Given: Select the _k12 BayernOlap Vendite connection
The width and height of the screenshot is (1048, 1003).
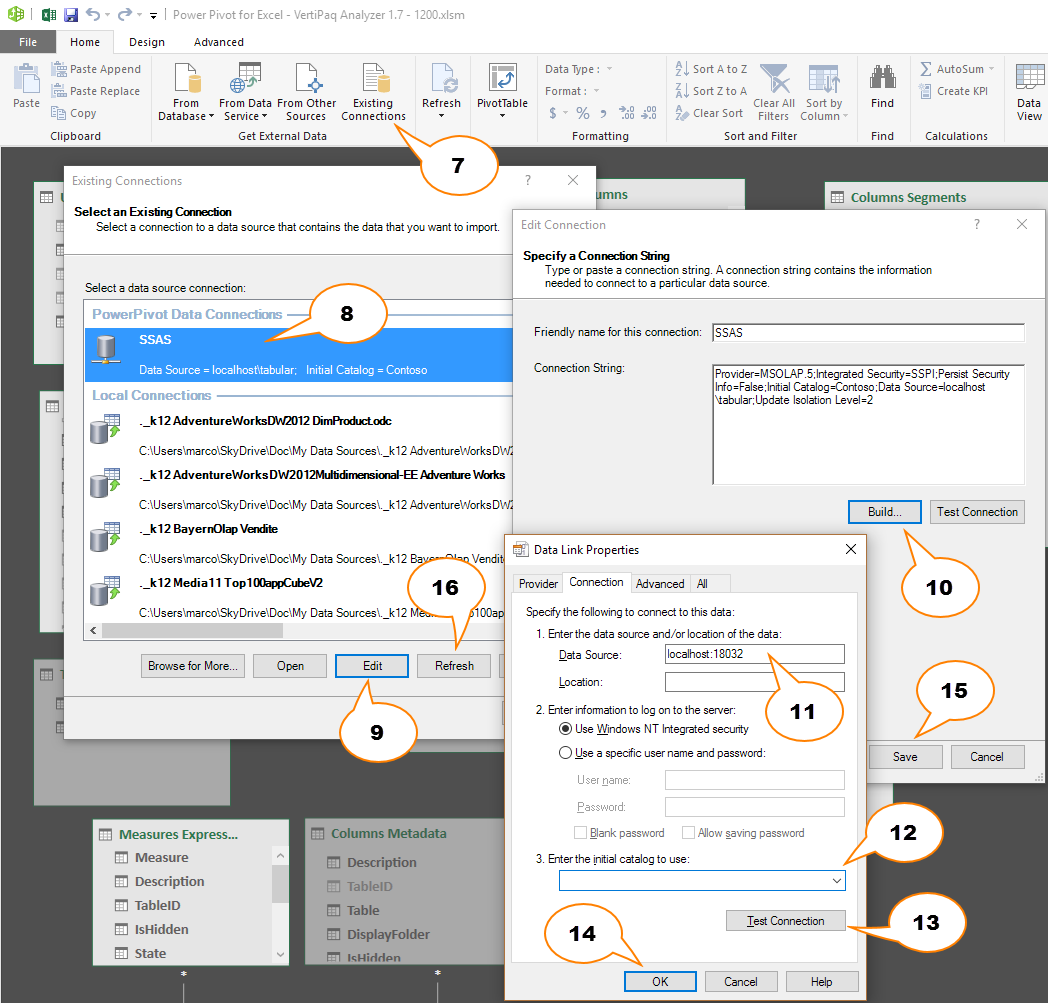Looking at the screenshot, I should pos(299,543).
